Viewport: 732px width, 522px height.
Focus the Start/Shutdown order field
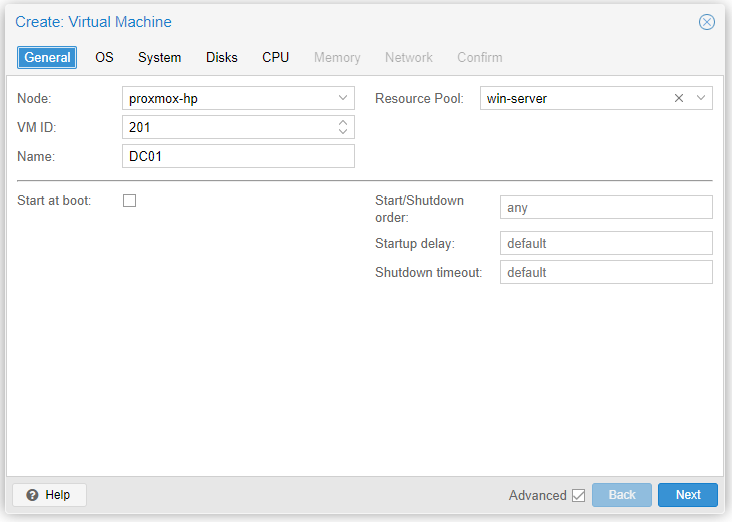pyautogui.click(x=606, y=207)
